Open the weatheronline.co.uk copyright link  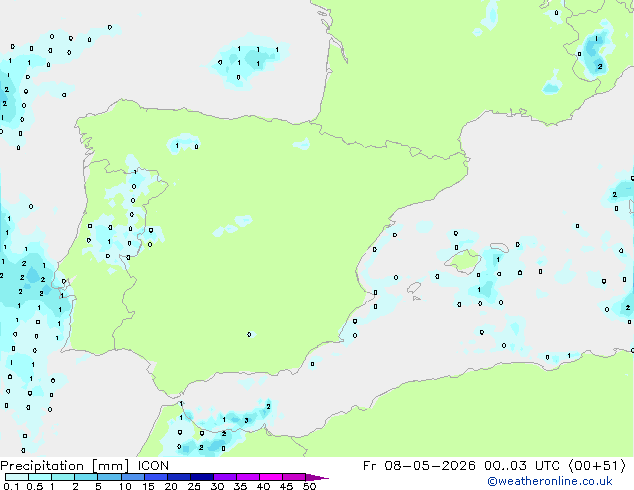point(550,481)
